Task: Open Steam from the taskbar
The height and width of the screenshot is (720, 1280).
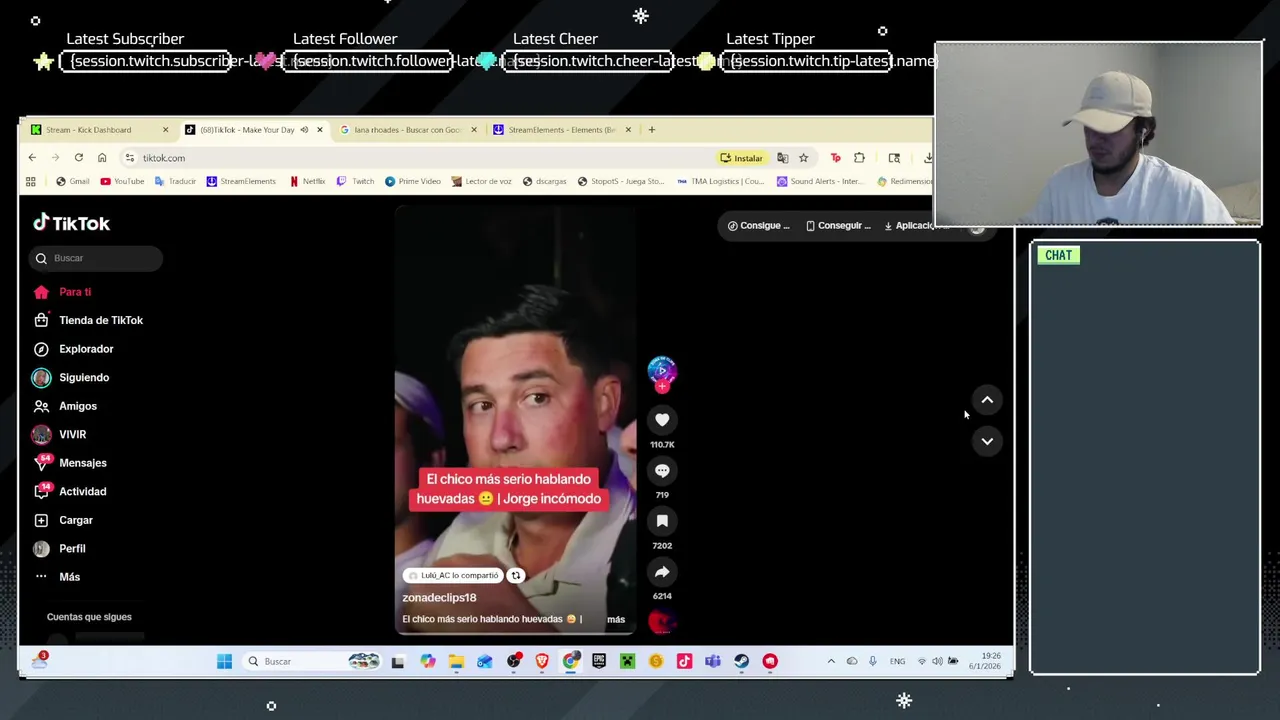Action: coord(741,661)
